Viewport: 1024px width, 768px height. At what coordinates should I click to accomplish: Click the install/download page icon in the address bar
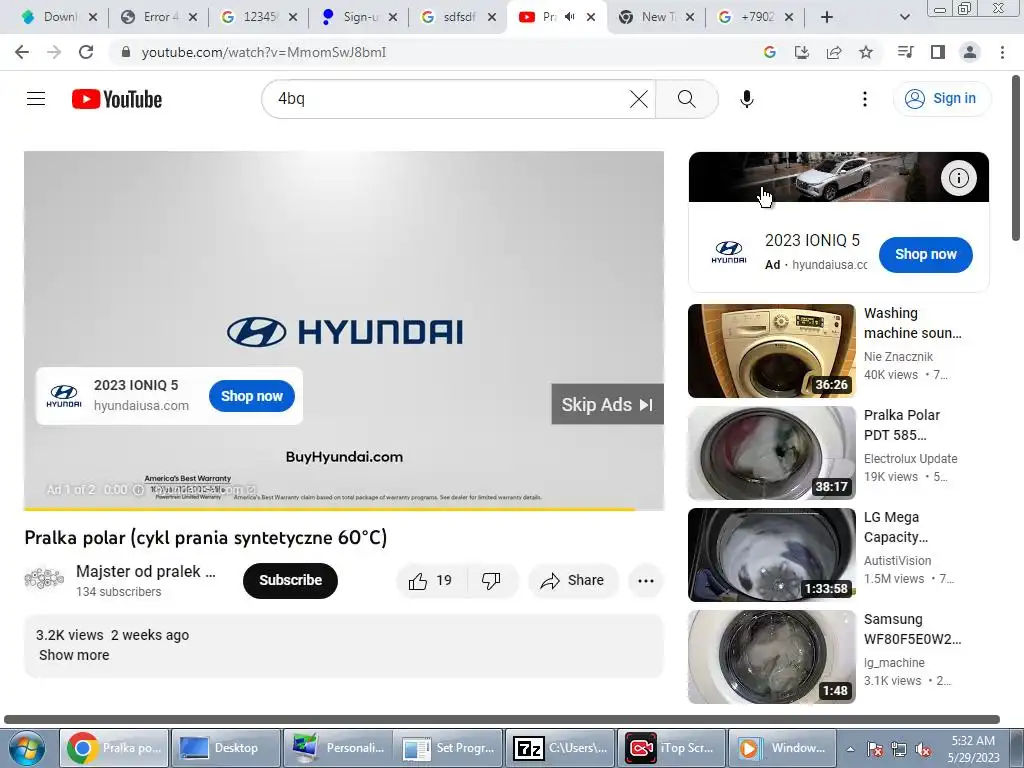tap(802, 52)
